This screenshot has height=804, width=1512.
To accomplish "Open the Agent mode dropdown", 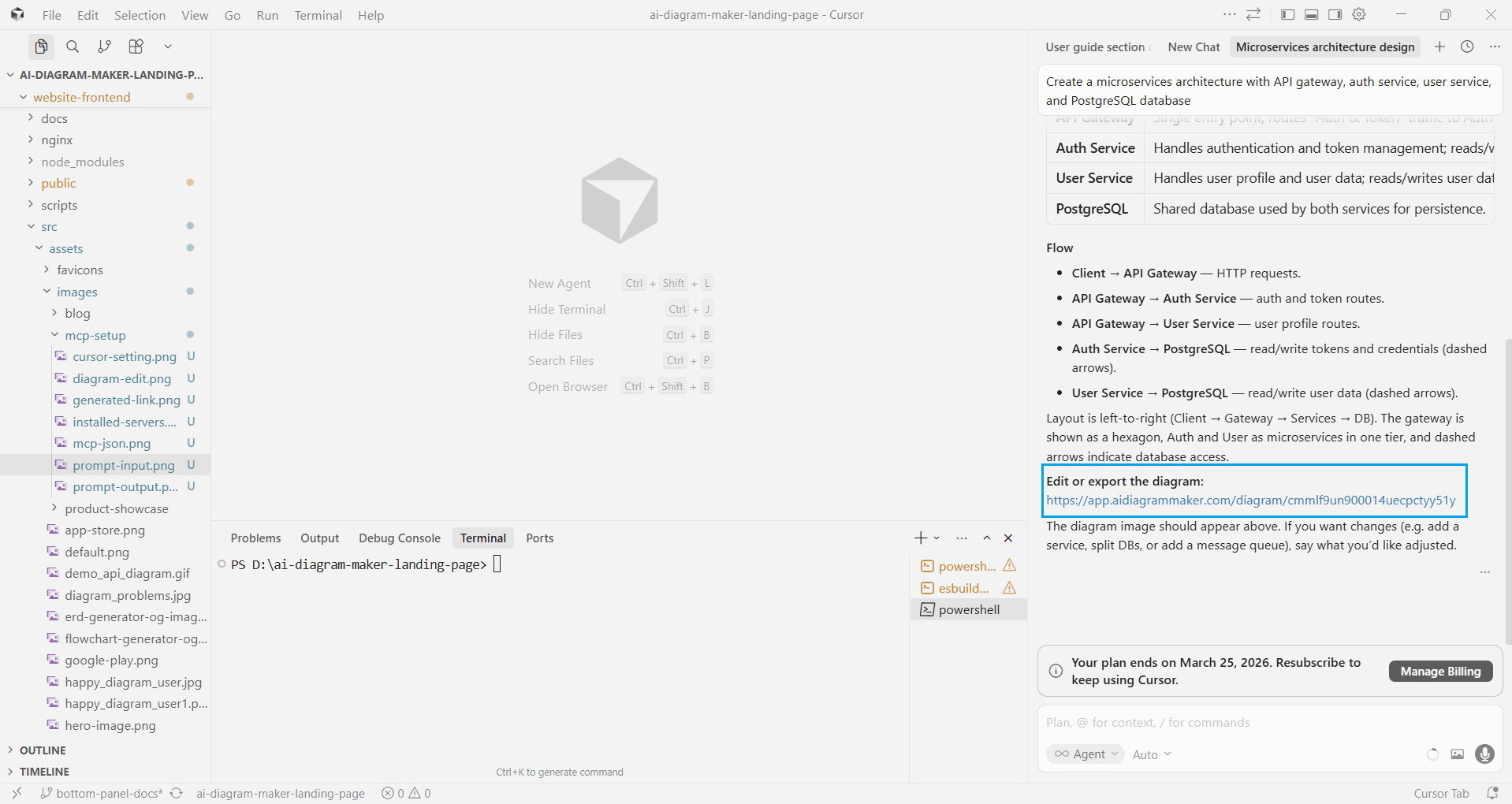I will (x=1085, y=754).
